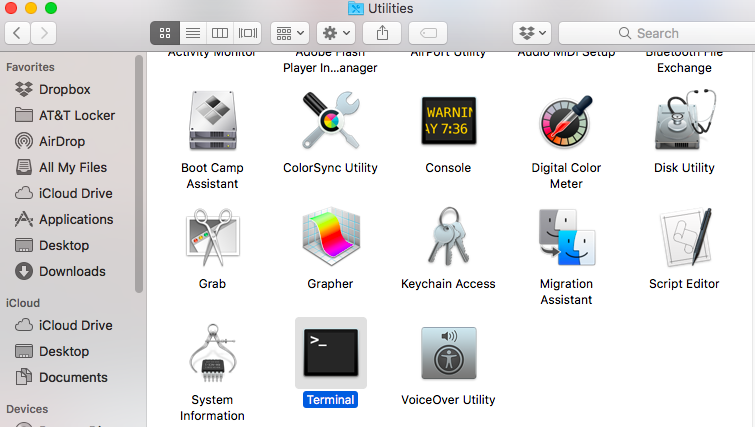This screenshot has height=427, width=755.
Task: Open the Action gear menu
Action: [336, 33]
